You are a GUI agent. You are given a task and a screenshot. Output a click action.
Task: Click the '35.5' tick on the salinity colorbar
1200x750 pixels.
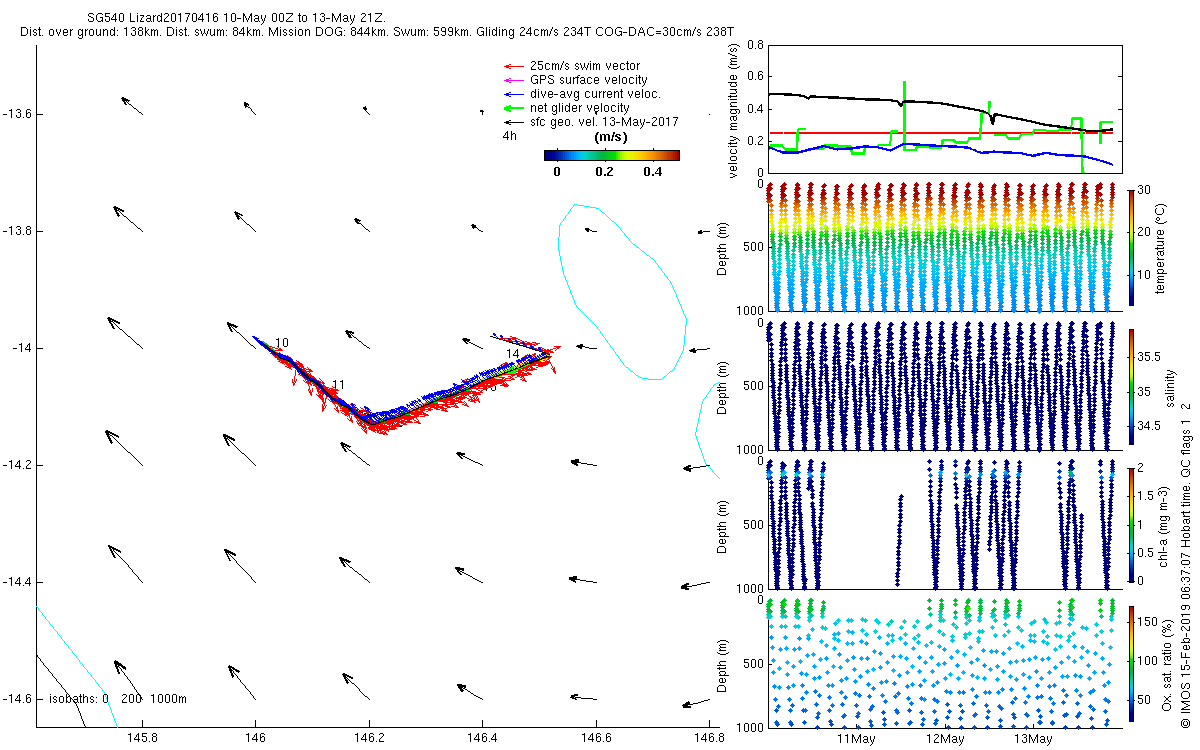pos(1150,356)
